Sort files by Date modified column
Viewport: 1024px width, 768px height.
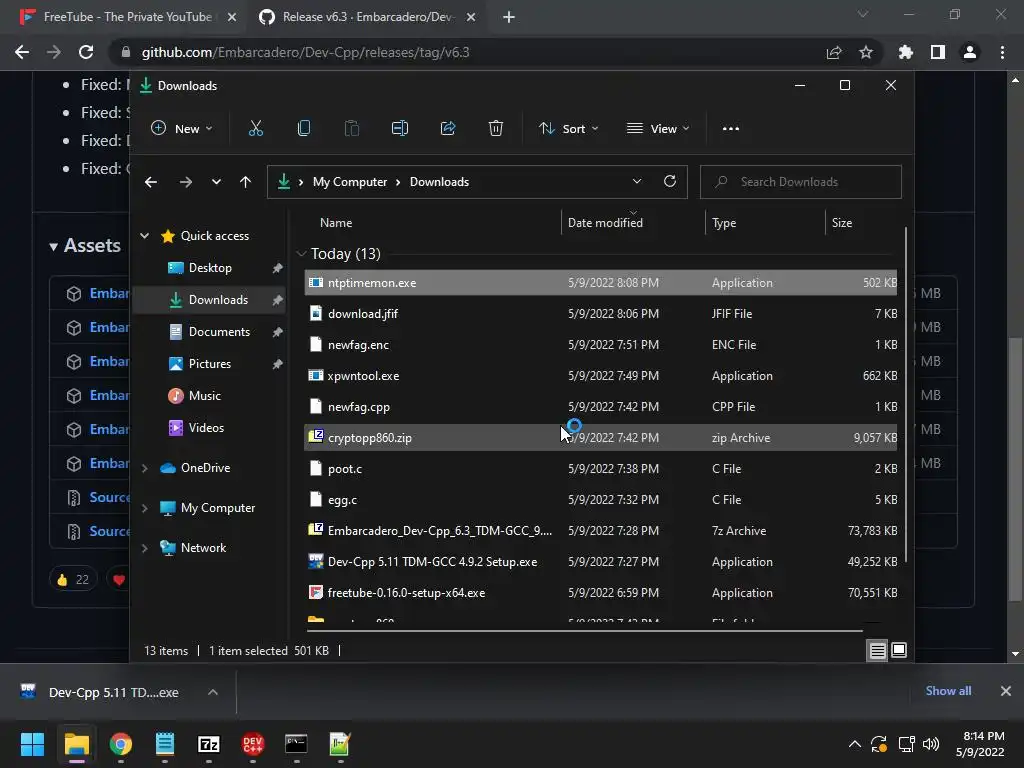coord(632,223)
